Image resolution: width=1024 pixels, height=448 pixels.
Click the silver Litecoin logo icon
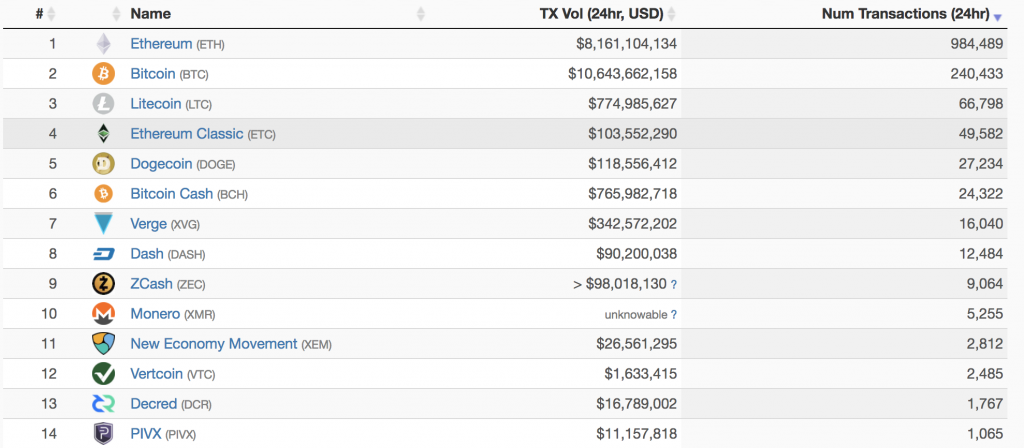(103, 104)
